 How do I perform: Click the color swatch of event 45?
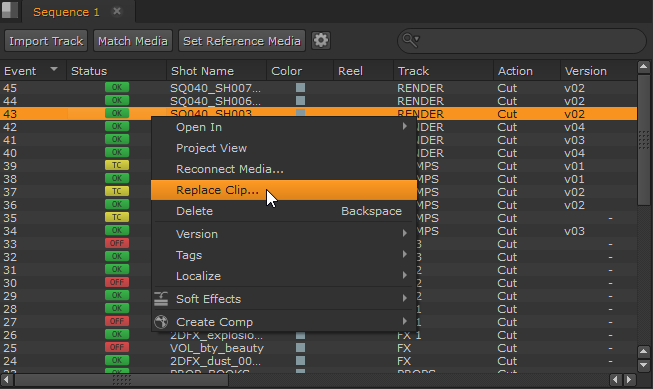point(300,87)
